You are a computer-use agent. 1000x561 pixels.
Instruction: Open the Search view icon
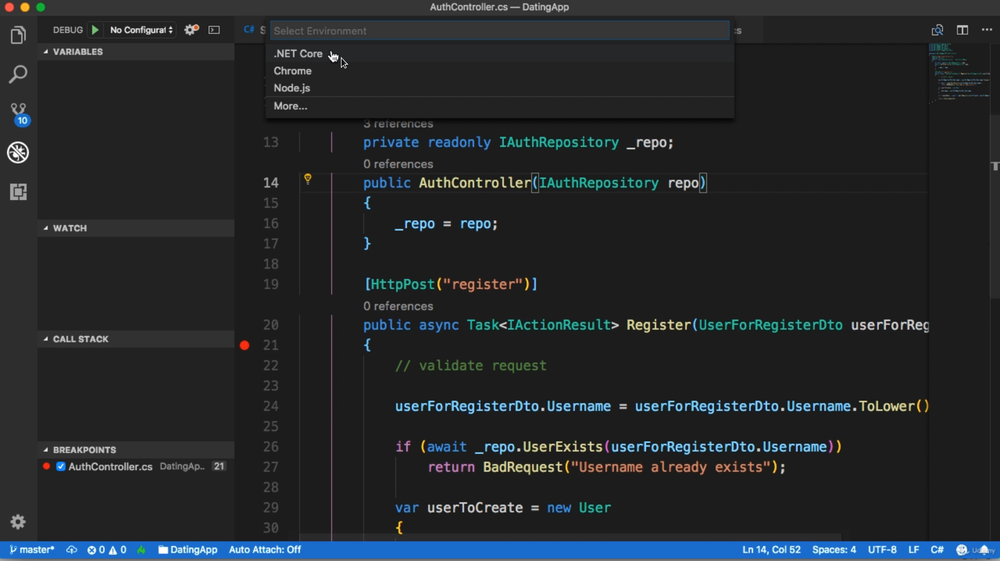pyautogui.click(x=18, y=74)
